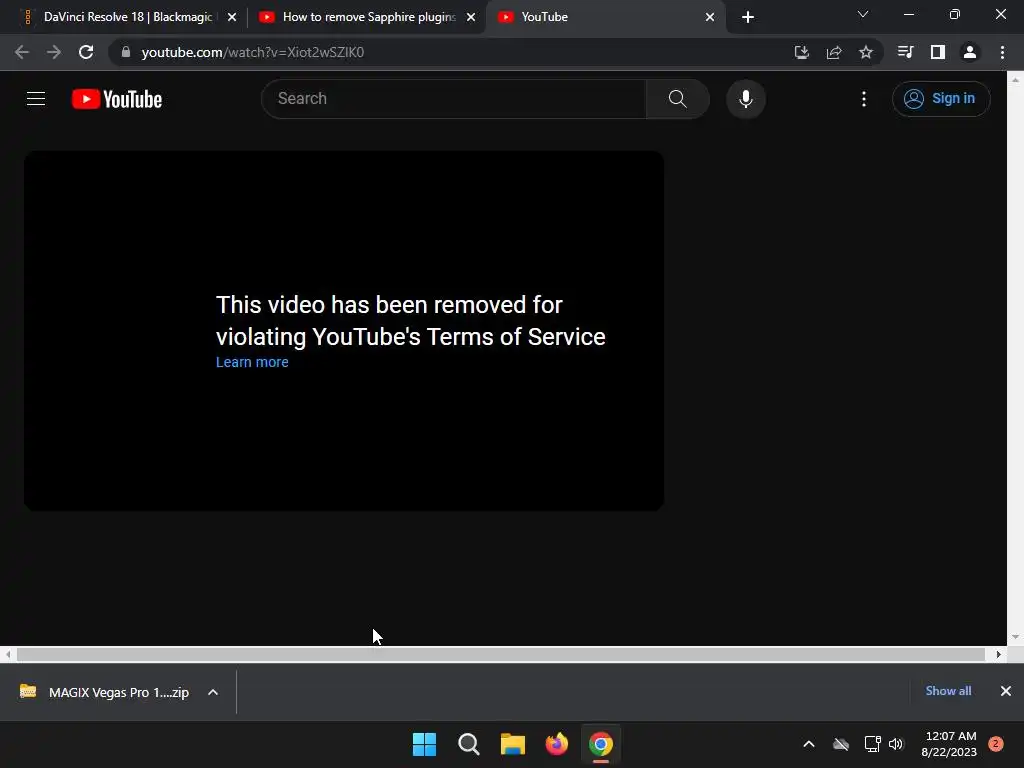Select the active YouTube tab
This screenshot has height=768, width=1024.
[604, 17]
